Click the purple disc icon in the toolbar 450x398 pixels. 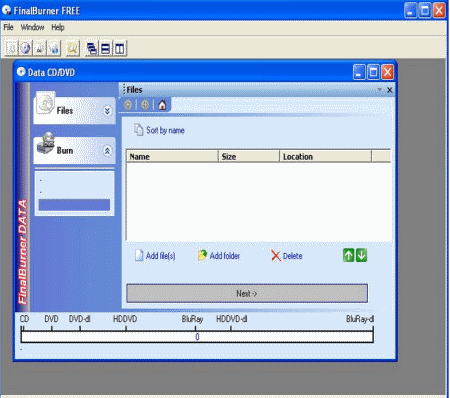(x=25, y=48)
